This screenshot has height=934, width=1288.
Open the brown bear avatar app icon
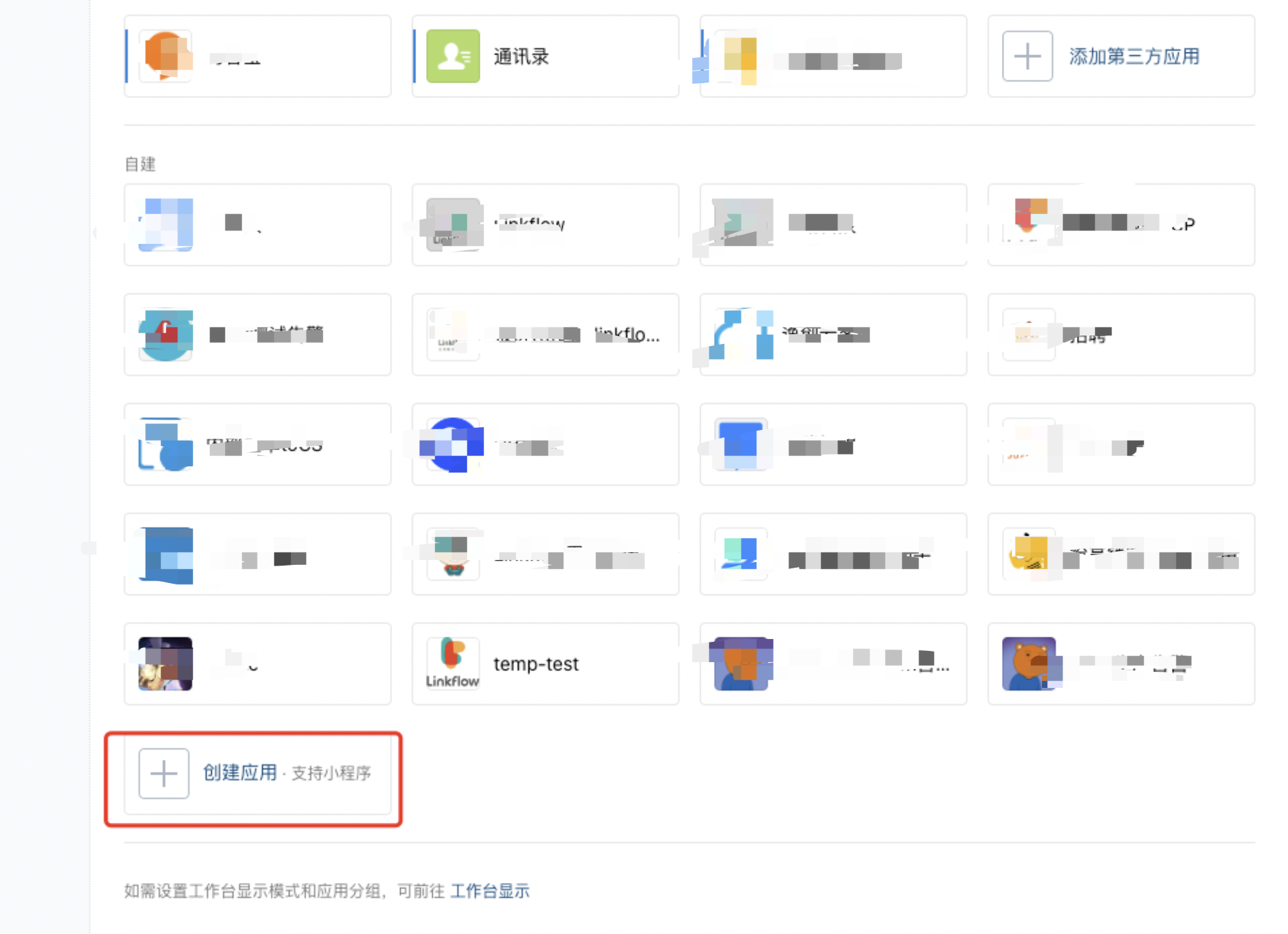pyautogui.click(x=1029, y=663)
